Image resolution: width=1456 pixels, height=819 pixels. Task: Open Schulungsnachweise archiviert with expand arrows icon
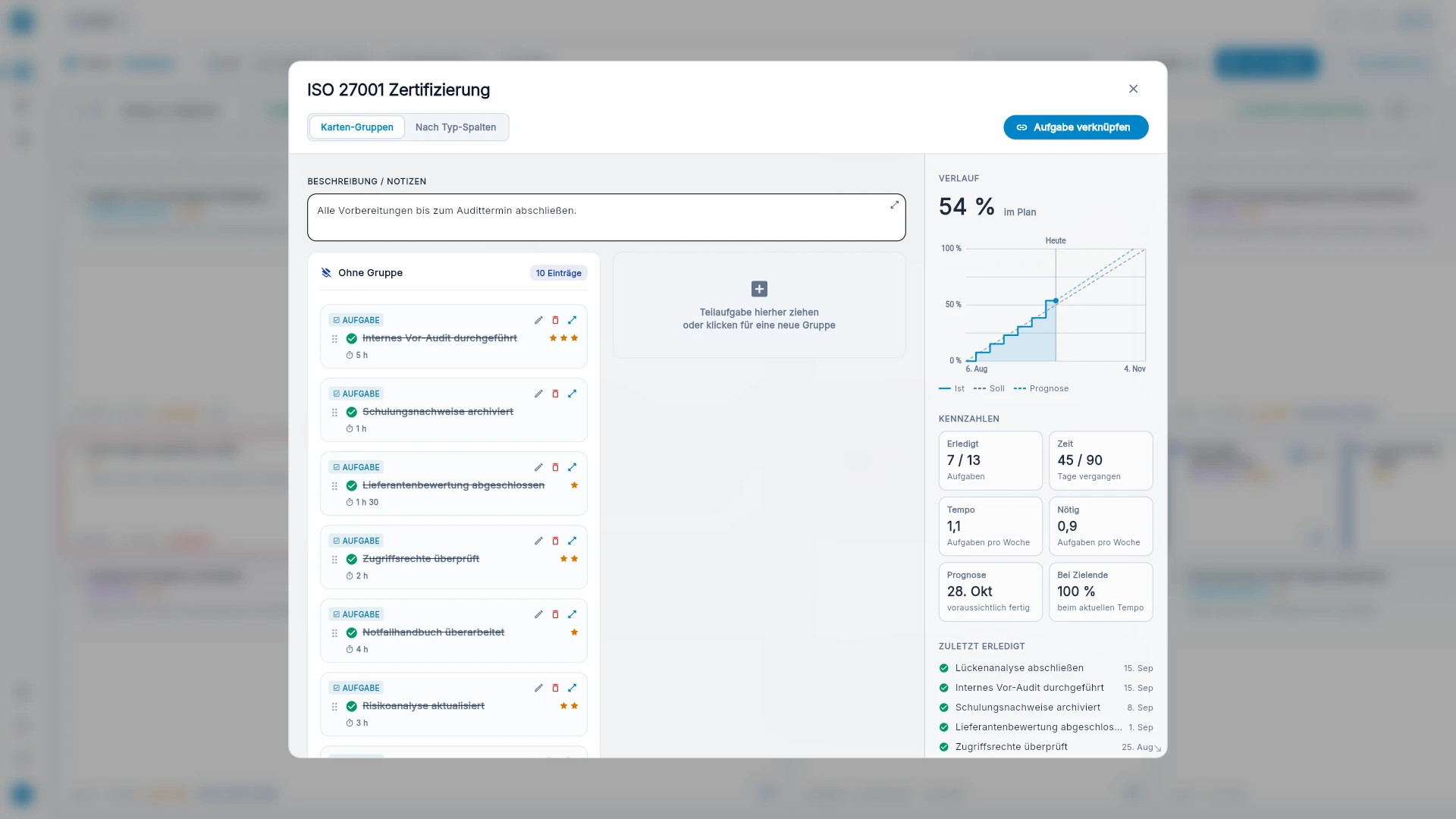573,394
